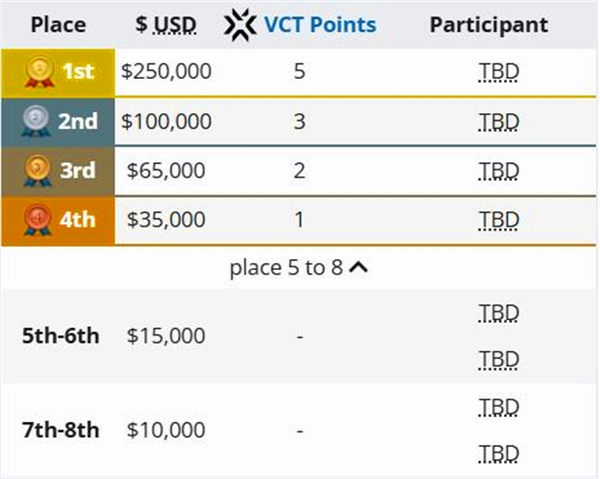Select the 5th-6th place label

60,336
